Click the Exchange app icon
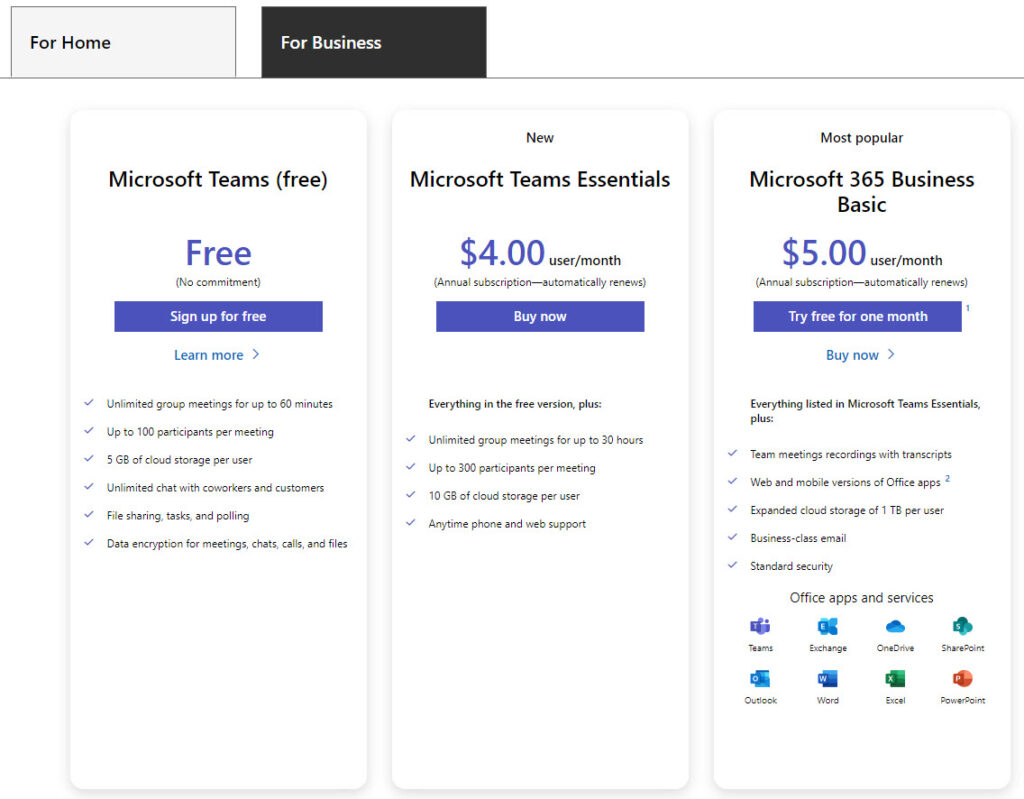 [827, 627]
